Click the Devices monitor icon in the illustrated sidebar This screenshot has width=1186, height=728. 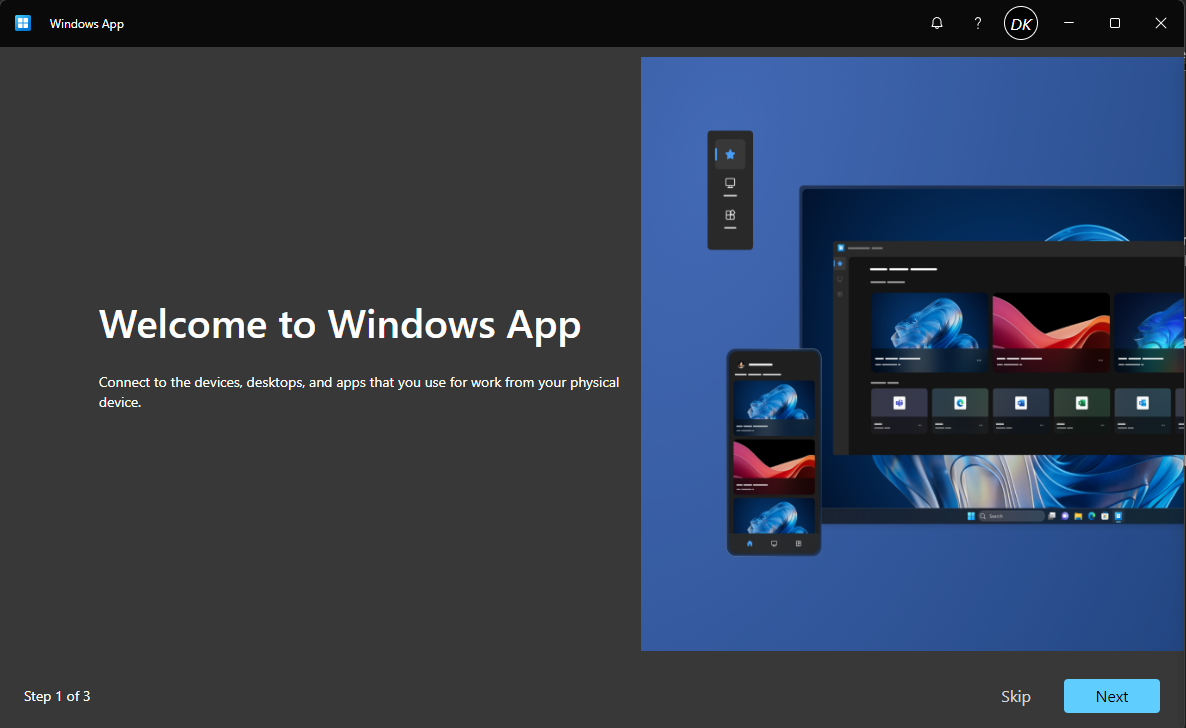pos(729,183)
